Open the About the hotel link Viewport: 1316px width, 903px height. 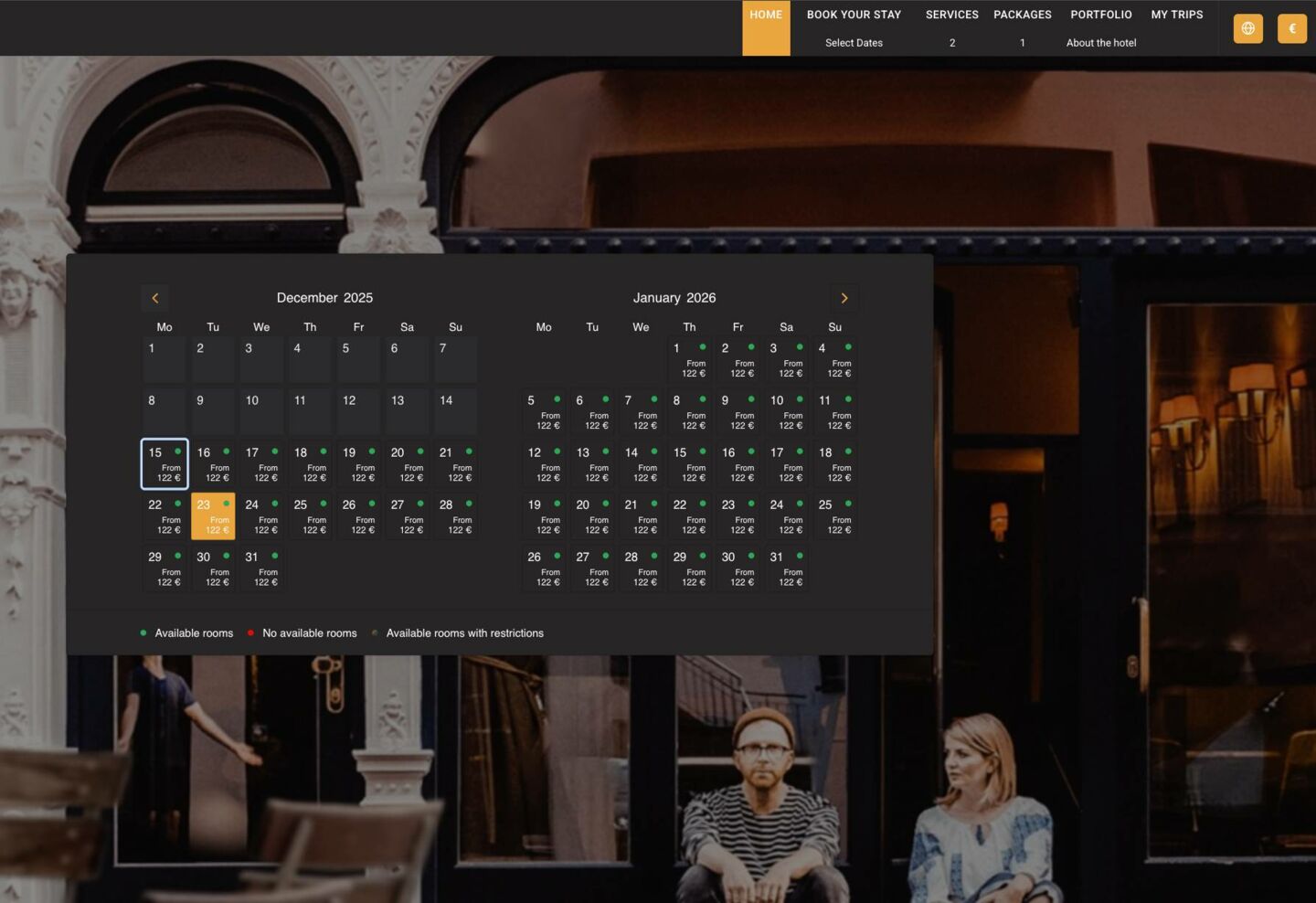tap(1101, 43)
